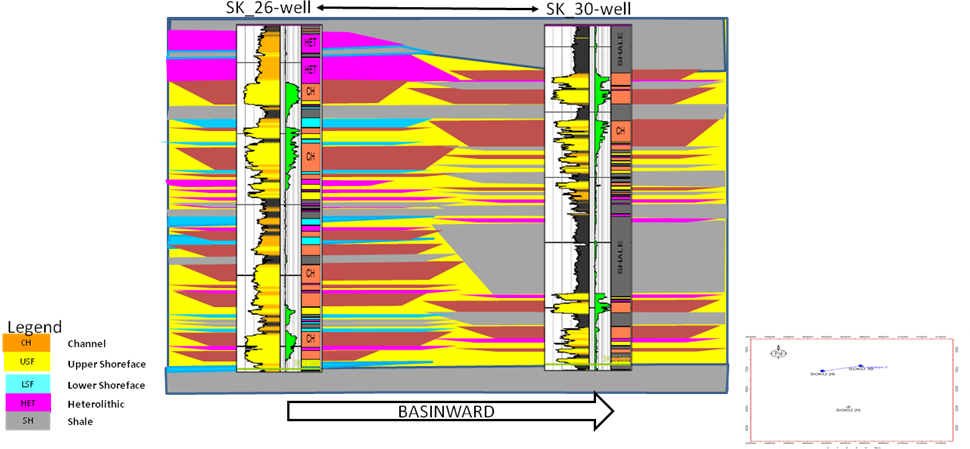Pick the cyan LSF legend swatch
The height and width of the screenshot is (449, 970).
click(26, 383)
